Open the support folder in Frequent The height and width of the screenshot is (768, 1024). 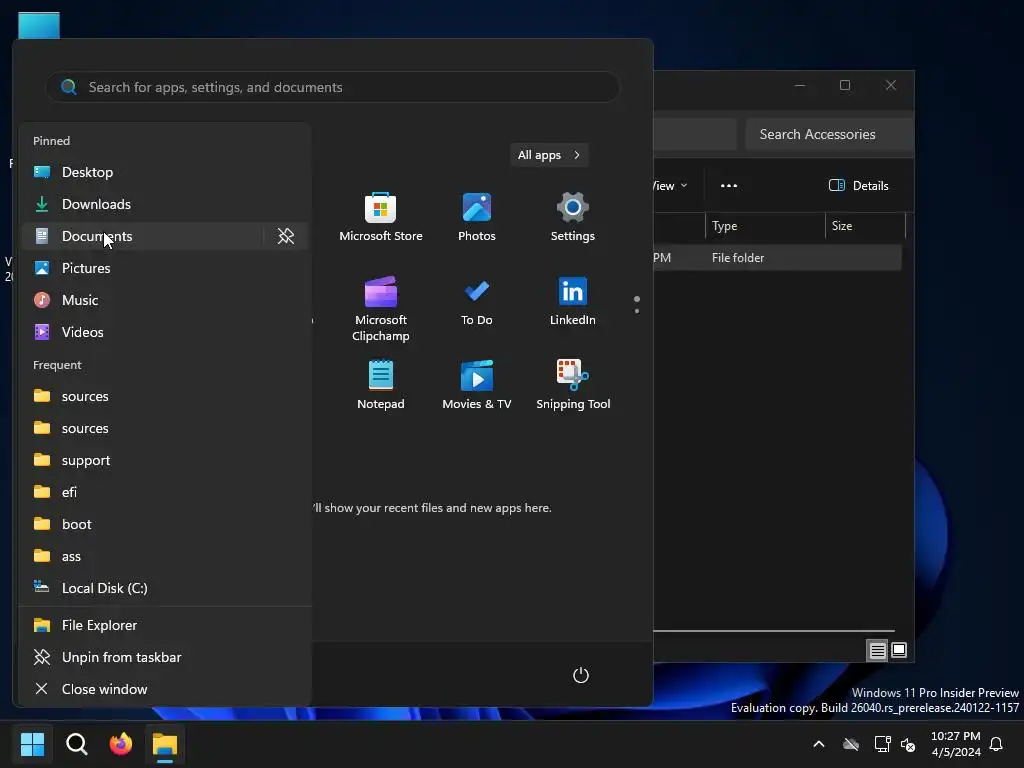(x=163, y=460)
